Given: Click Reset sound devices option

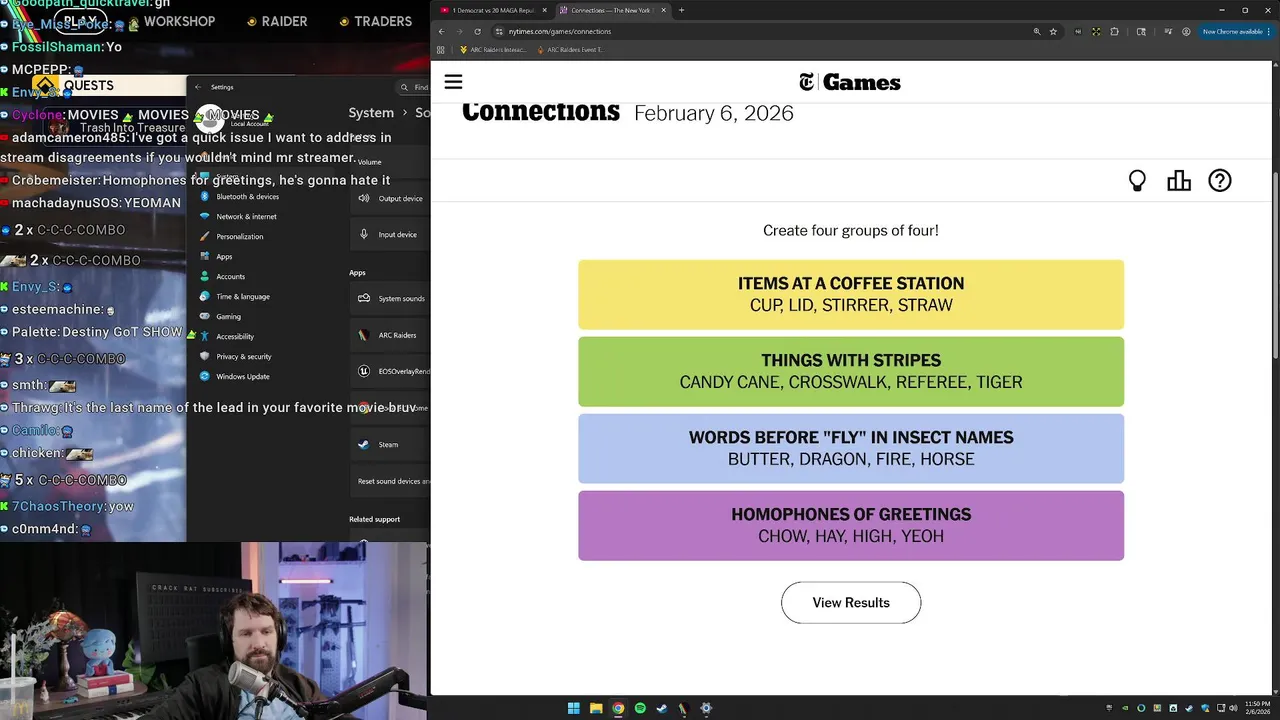Looking at the screenshot, I should [390, 482].
